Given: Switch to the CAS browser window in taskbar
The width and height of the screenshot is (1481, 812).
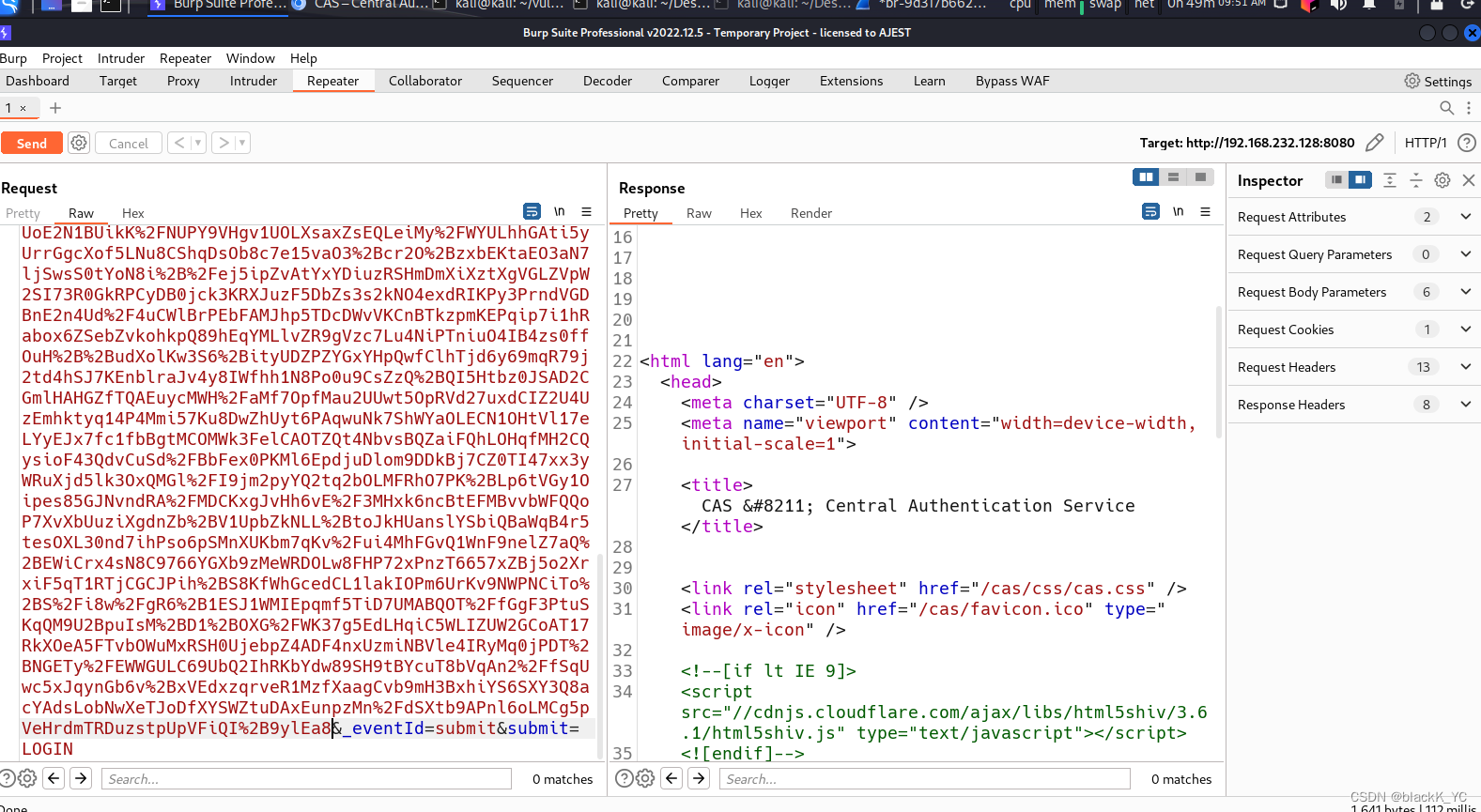Looking at the screenshot, I should click(x=361, y=5).
